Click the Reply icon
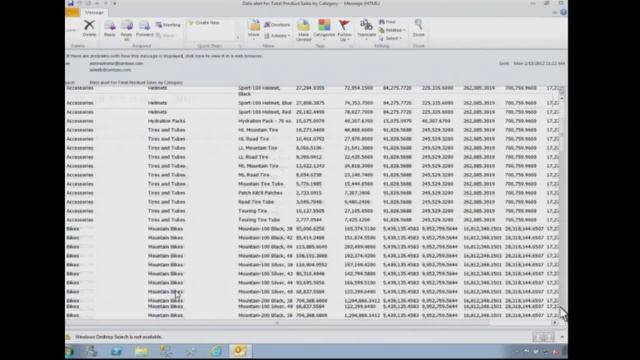The width and height of the screenshot is (640, 360). [x=109, y=28]
